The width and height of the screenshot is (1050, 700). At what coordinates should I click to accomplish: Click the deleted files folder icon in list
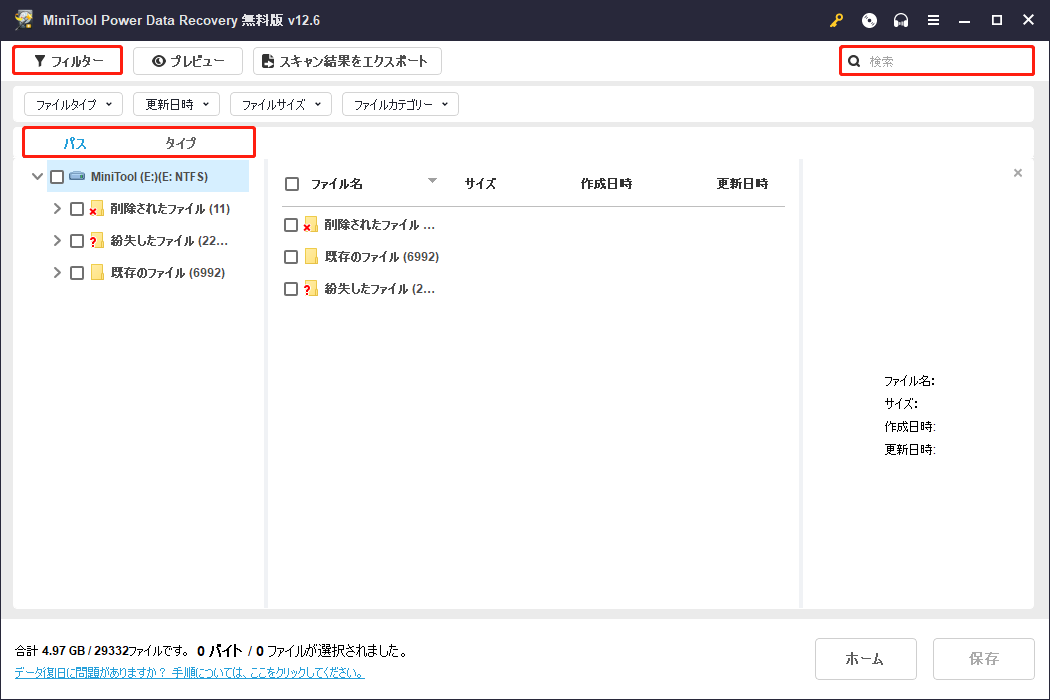point(310,224)
